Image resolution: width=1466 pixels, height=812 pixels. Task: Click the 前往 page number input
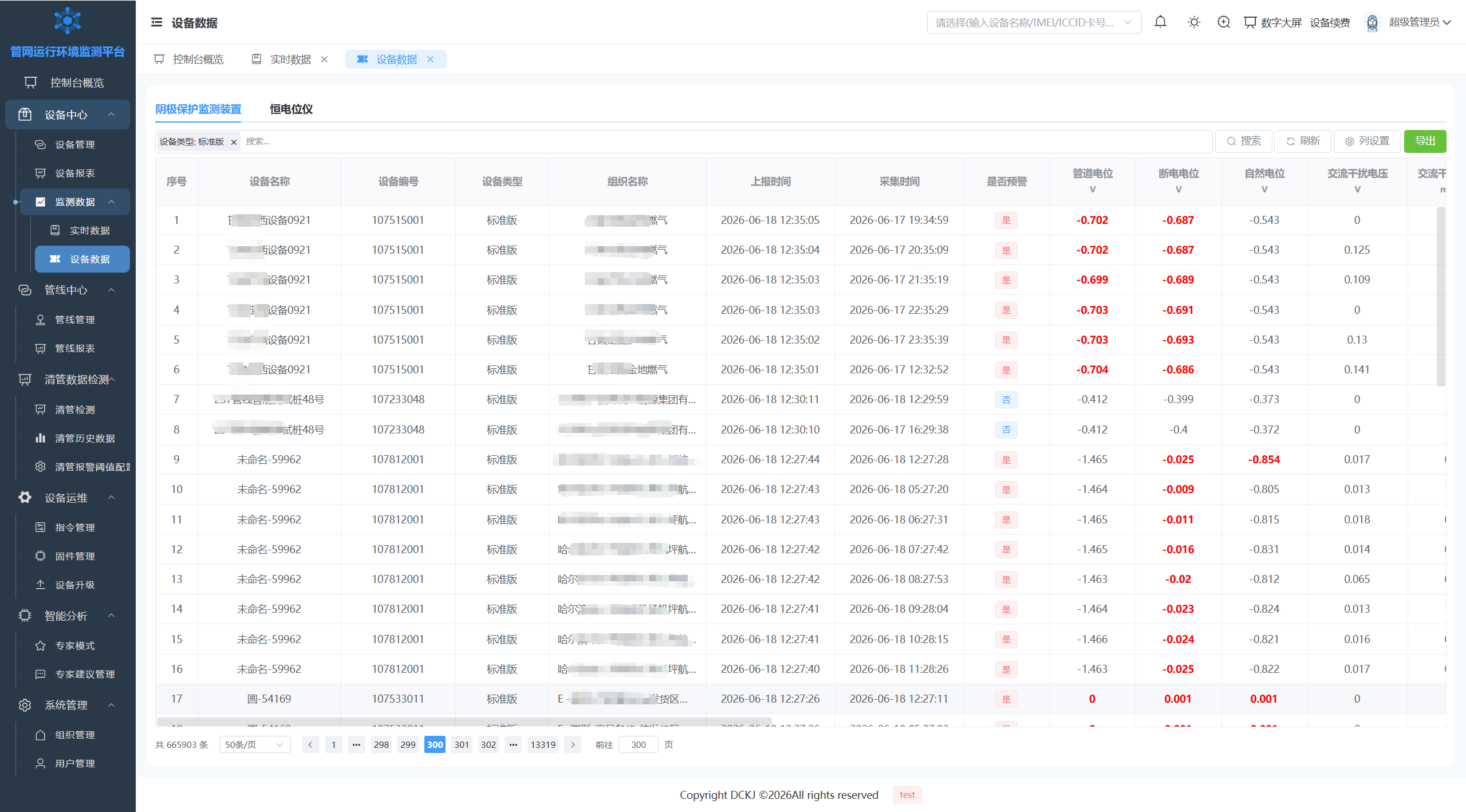click(639, 744)
